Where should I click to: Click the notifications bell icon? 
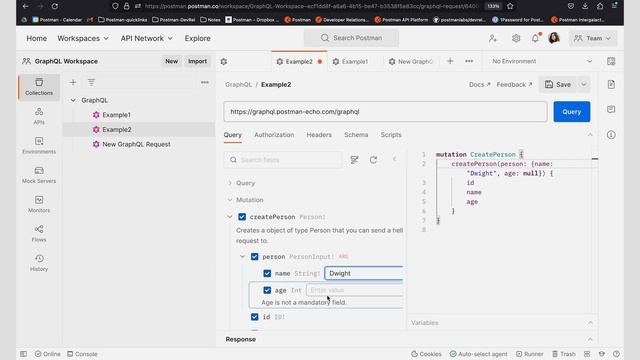(x=535, y=38)
